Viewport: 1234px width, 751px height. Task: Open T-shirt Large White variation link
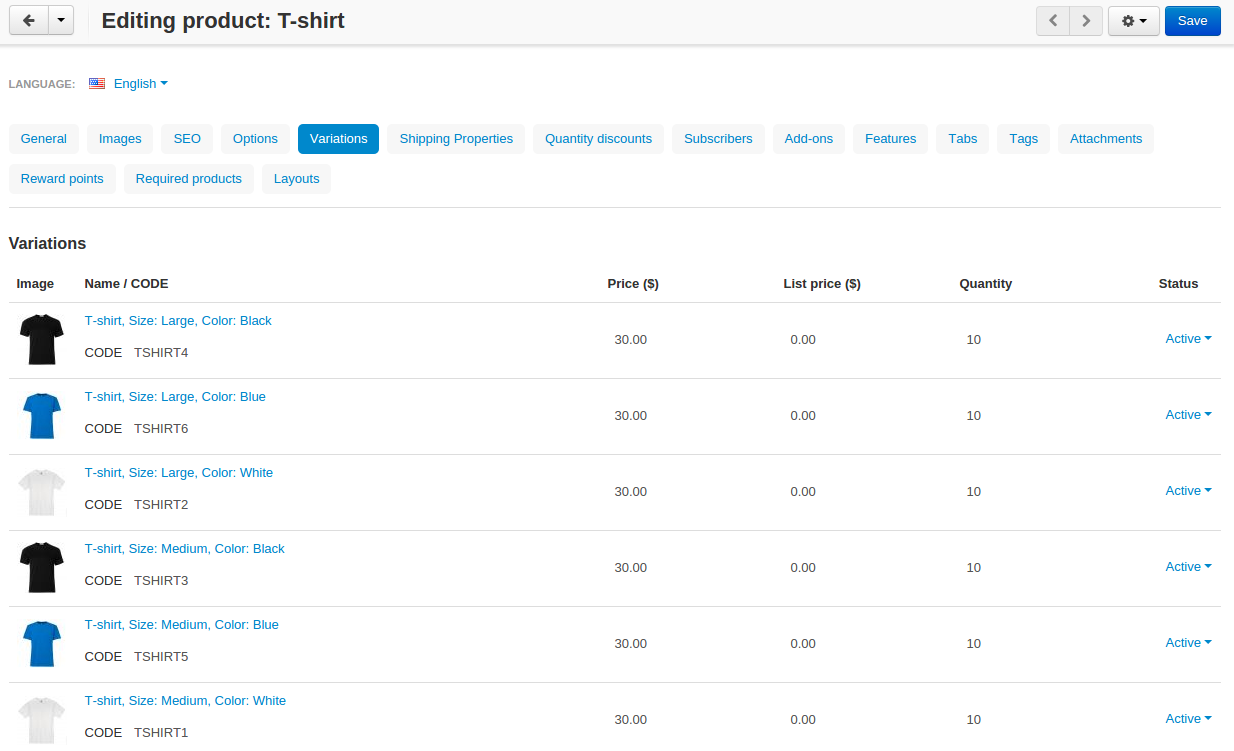pyautogui.click(x=179, y=473)
